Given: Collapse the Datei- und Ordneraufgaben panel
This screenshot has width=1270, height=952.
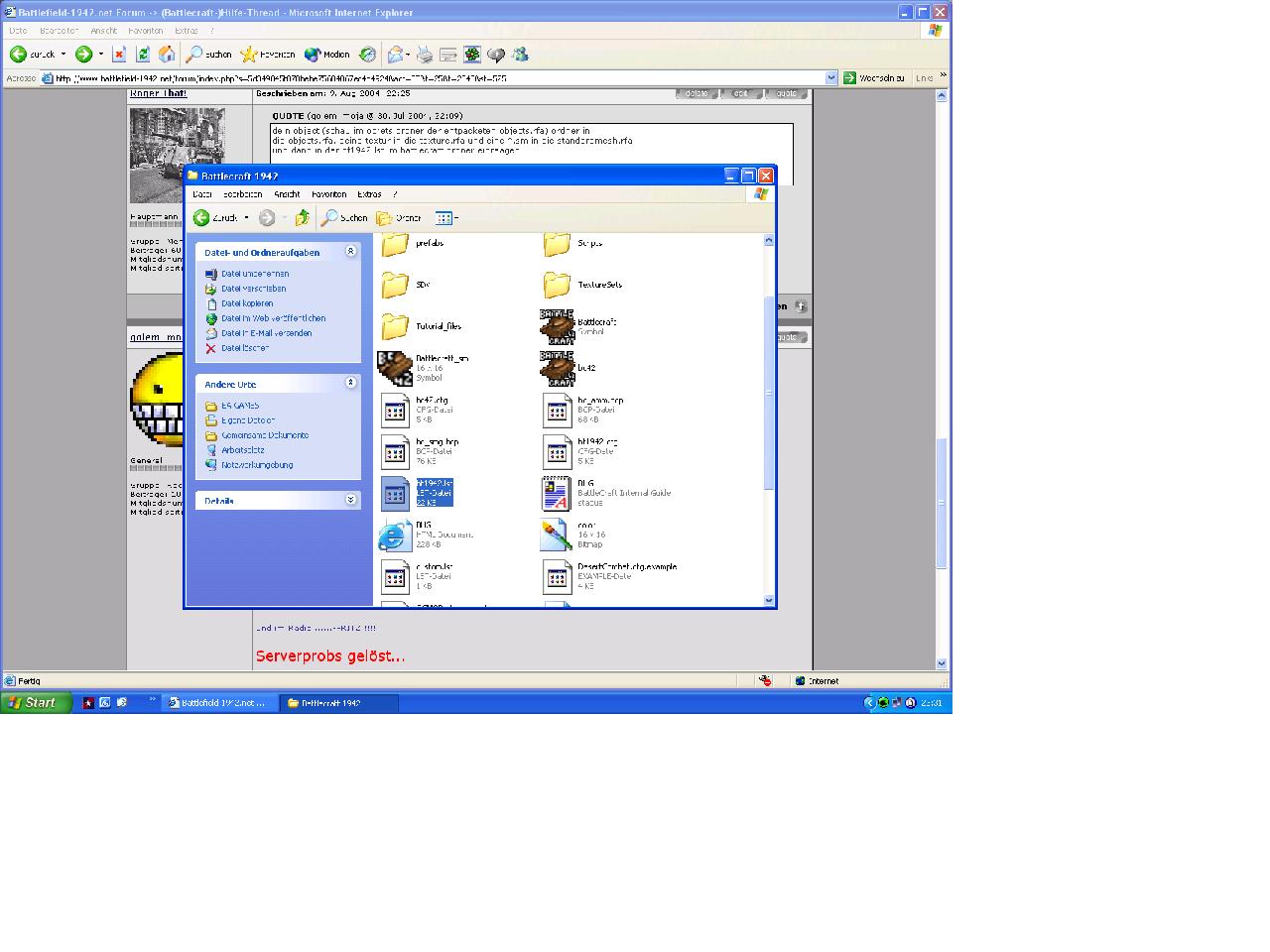Looking at the screenshot, I should coord(350,252).
